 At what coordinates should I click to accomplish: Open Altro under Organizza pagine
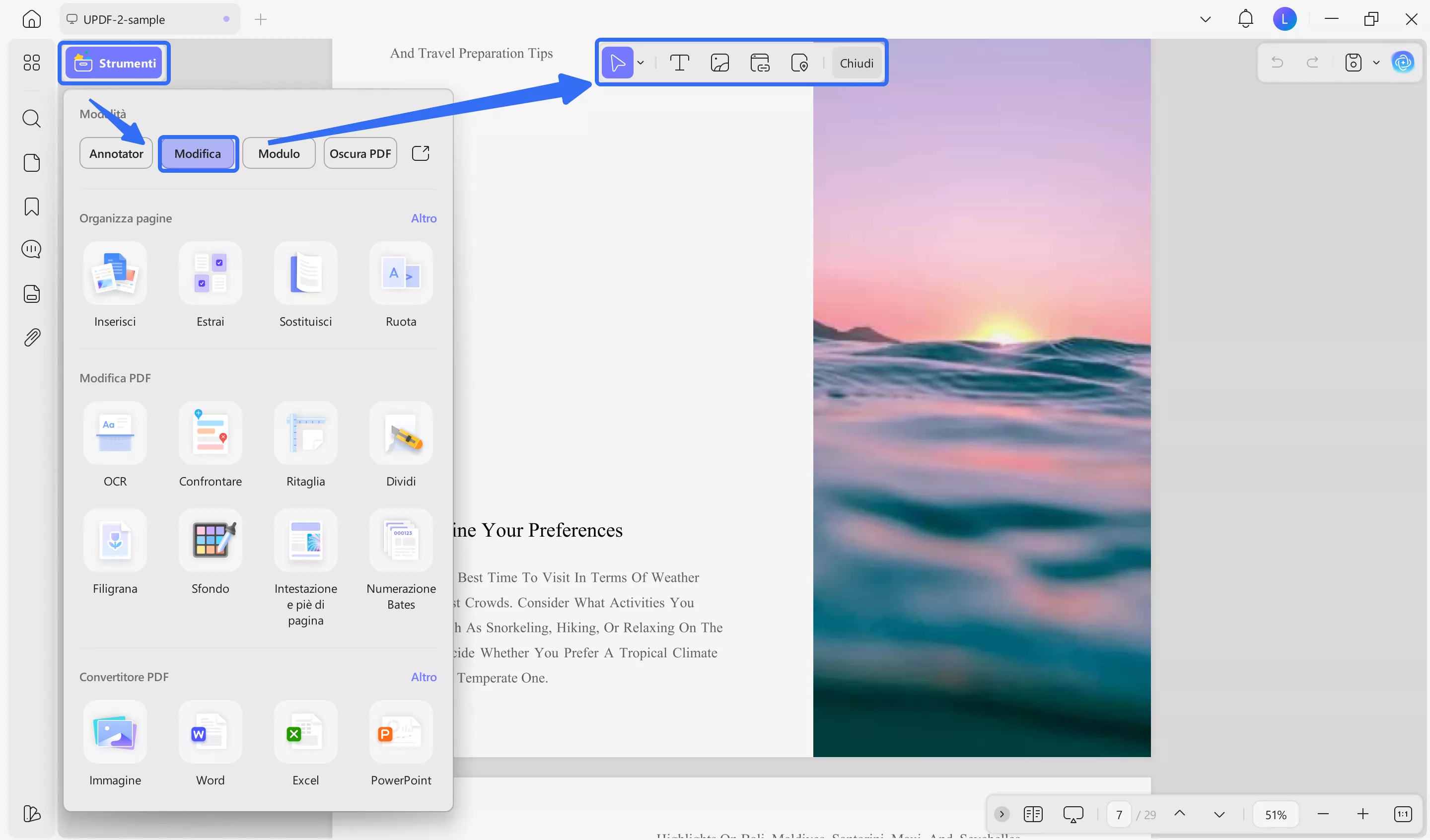tap(424, 218)
